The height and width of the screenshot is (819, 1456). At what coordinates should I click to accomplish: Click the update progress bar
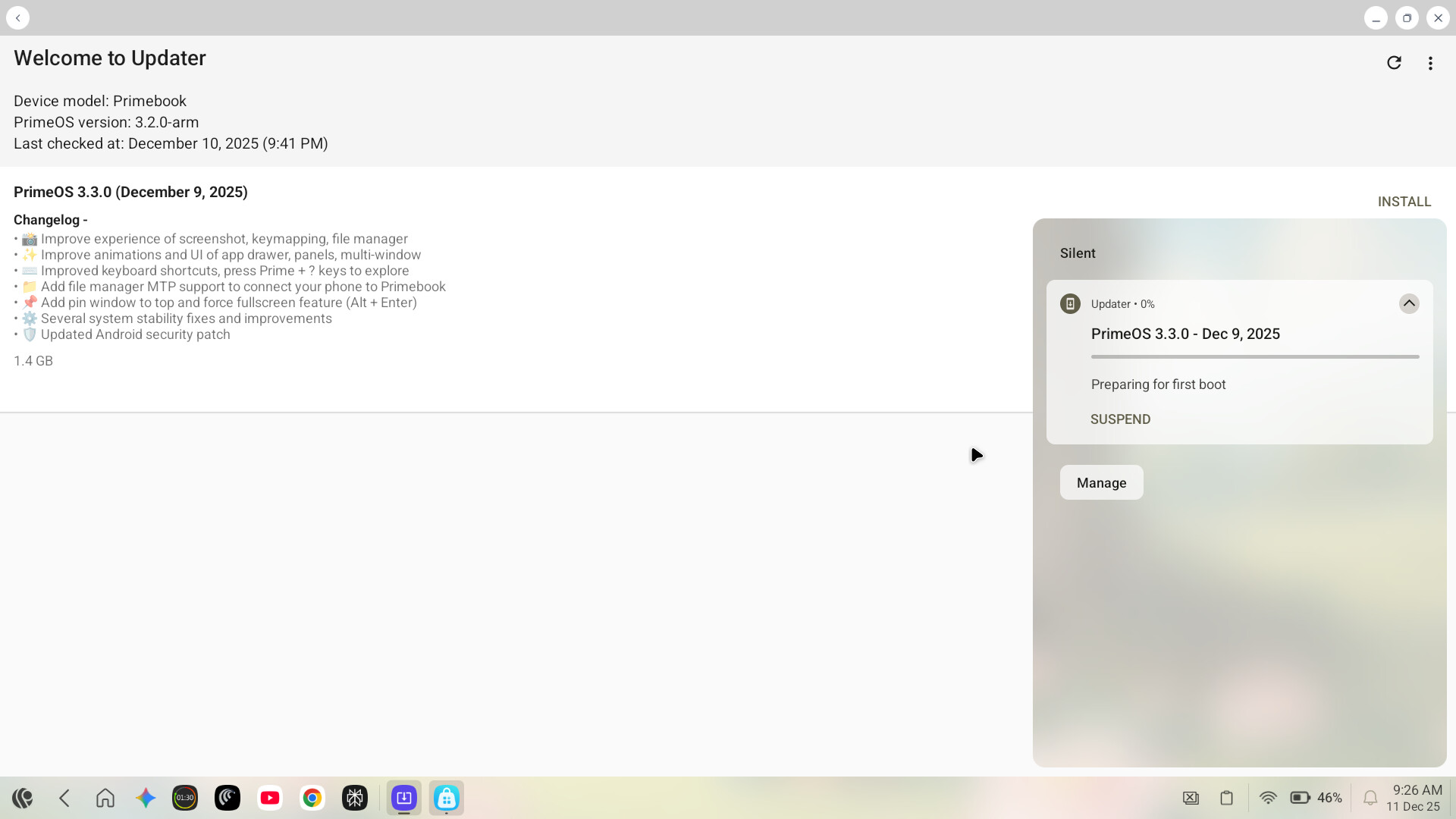click(x=1254, y=356)
